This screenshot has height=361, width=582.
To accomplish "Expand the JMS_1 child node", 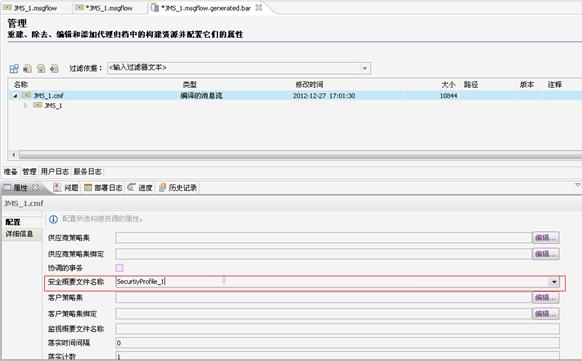I will click(26, 105).
